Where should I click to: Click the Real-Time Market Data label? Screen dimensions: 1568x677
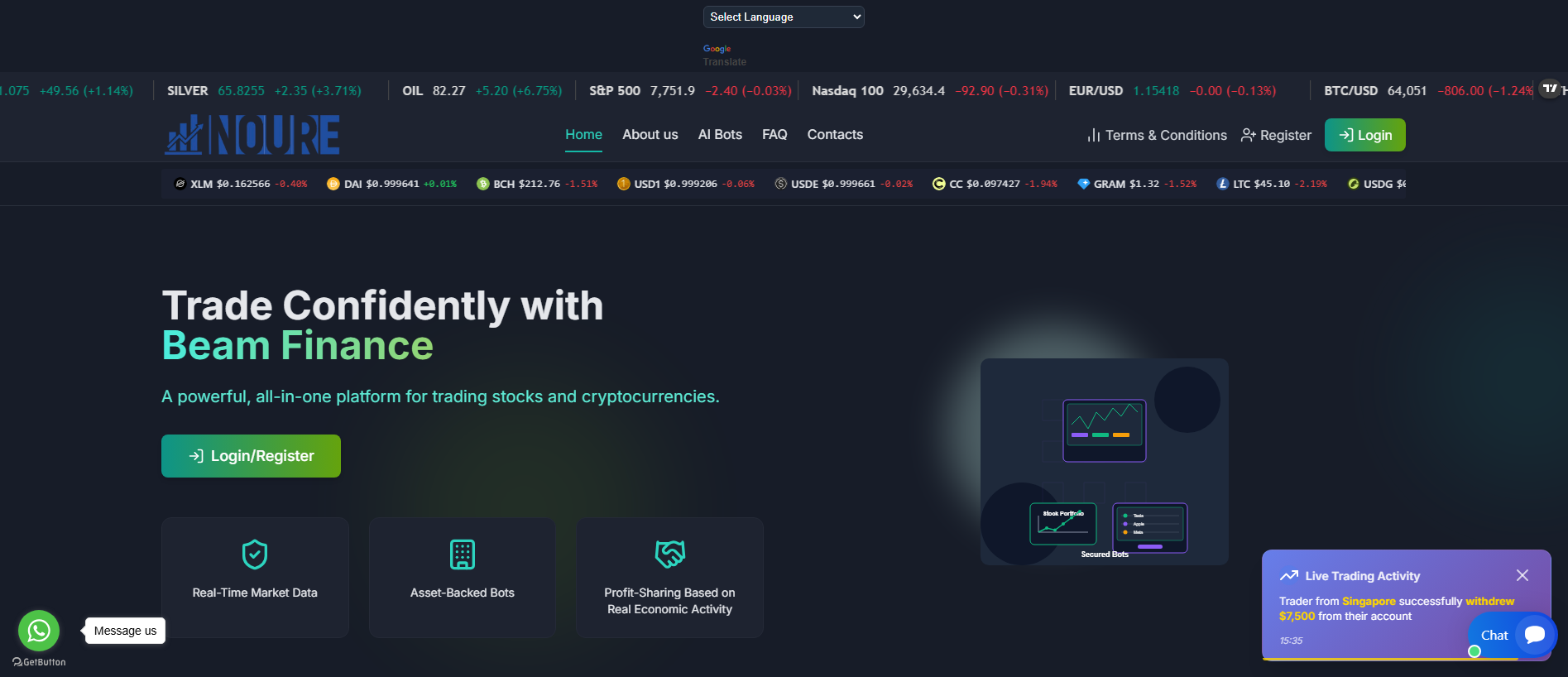point(255,593)
